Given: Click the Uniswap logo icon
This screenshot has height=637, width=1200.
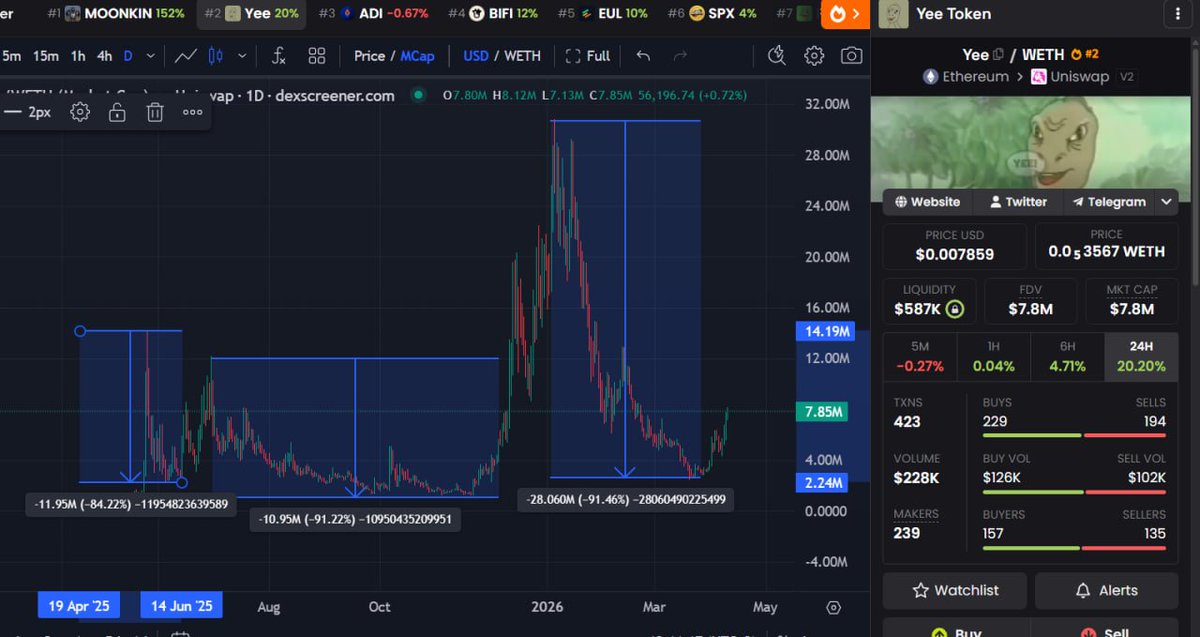Looking at the screenshot, I should 1039,77.
